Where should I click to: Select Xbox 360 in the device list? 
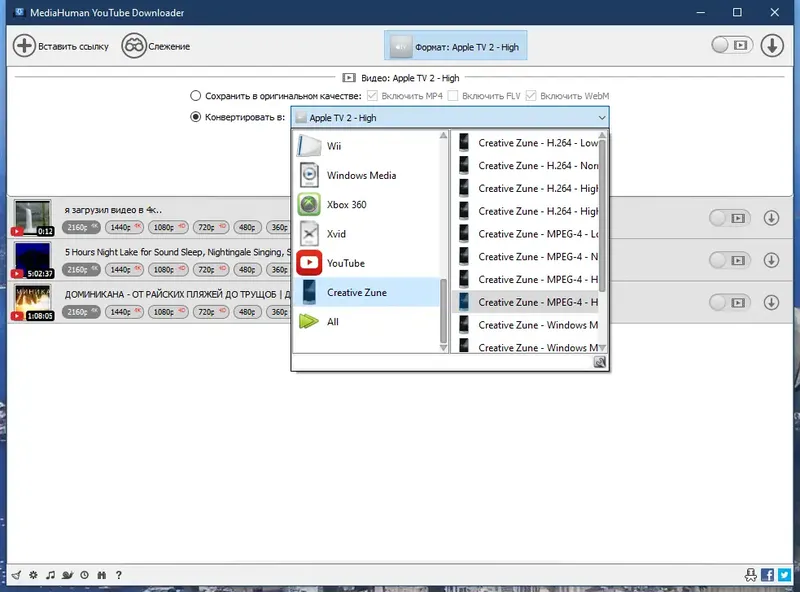pyautogui.click(x=366, y=205)
